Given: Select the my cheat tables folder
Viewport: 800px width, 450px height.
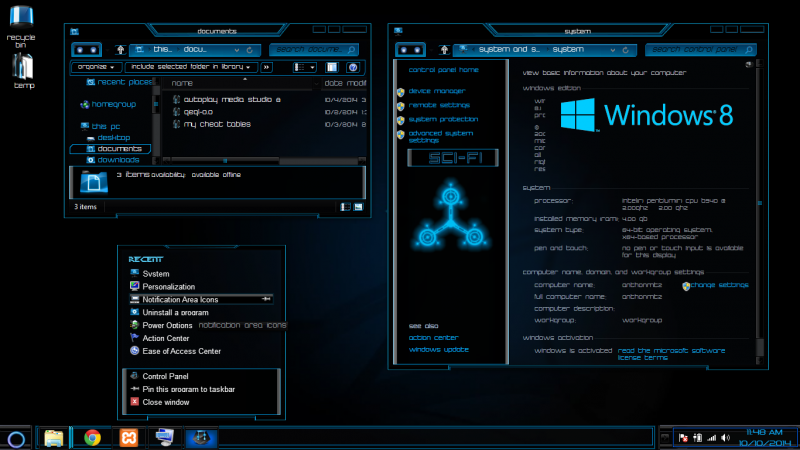Looking at the screenshot, I should coord(212,124).
